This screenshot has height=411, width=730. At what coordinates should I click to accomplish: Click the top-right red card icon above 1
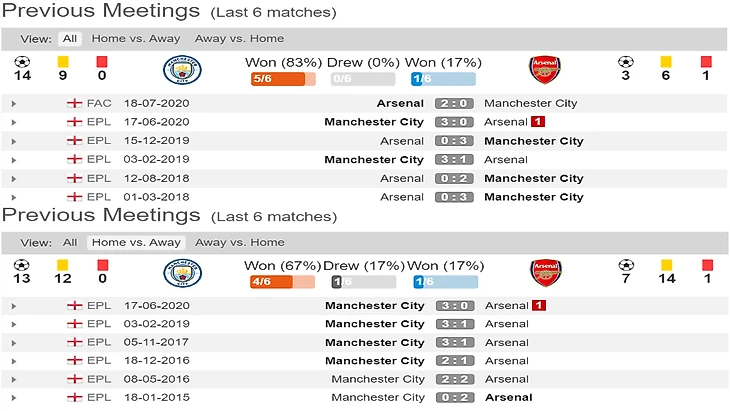tap(706, 62)
